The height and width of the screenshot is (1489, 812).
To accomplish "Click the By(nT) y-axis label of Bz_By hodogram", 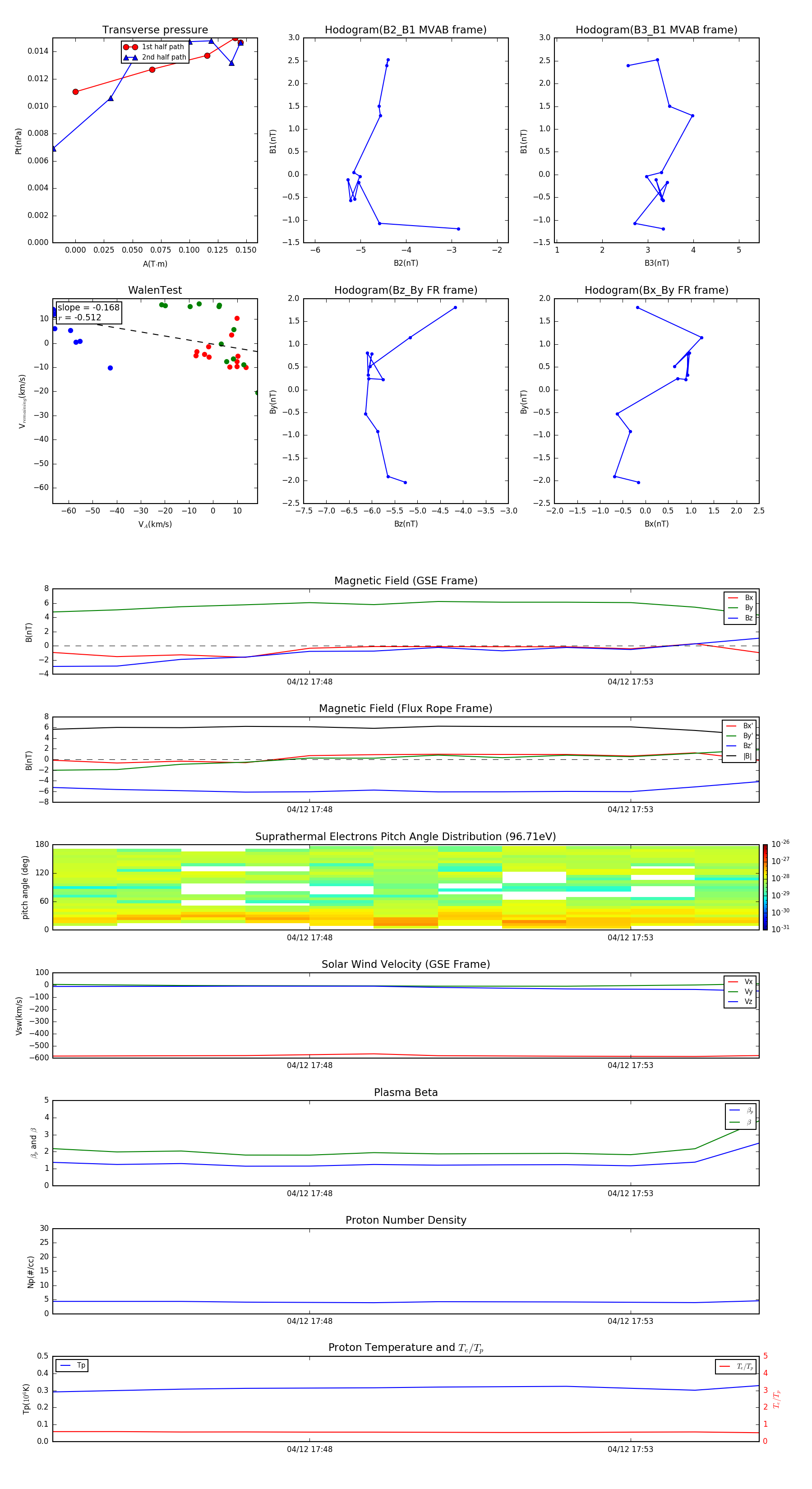I will click(273, 401).
